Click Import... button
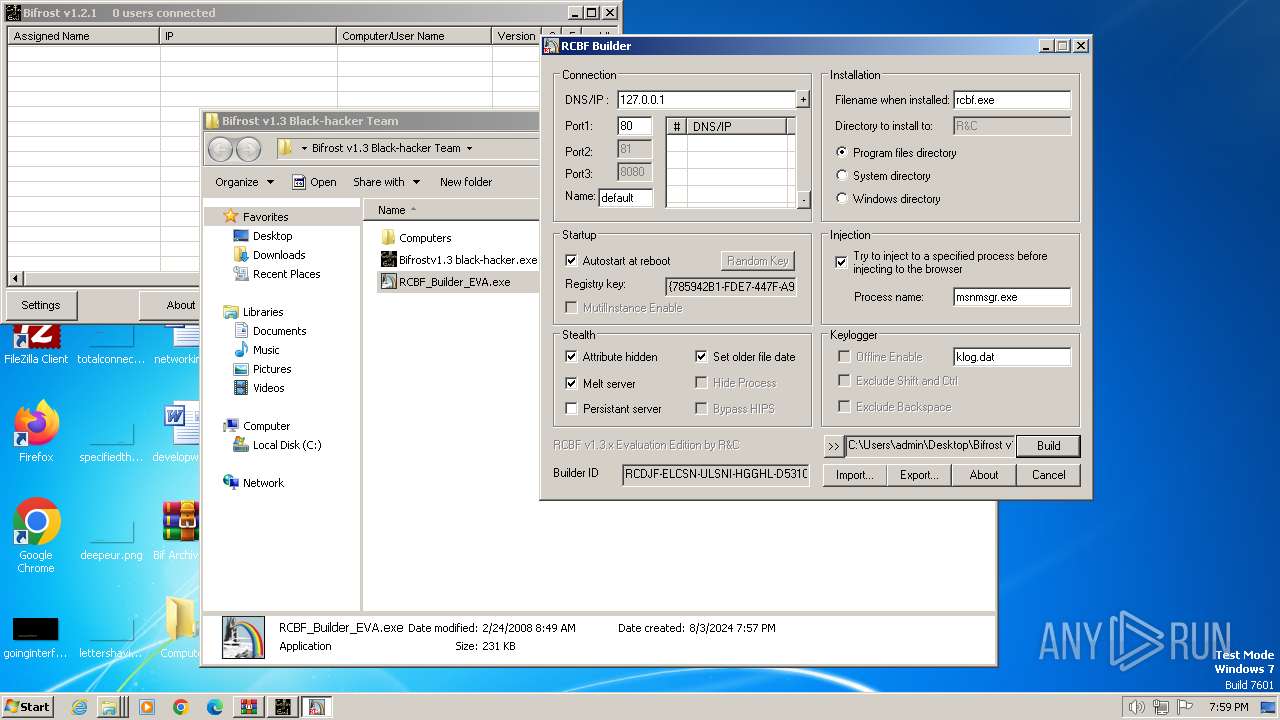Viewport: 1280px width, 720px height. [x=854, y=475]
